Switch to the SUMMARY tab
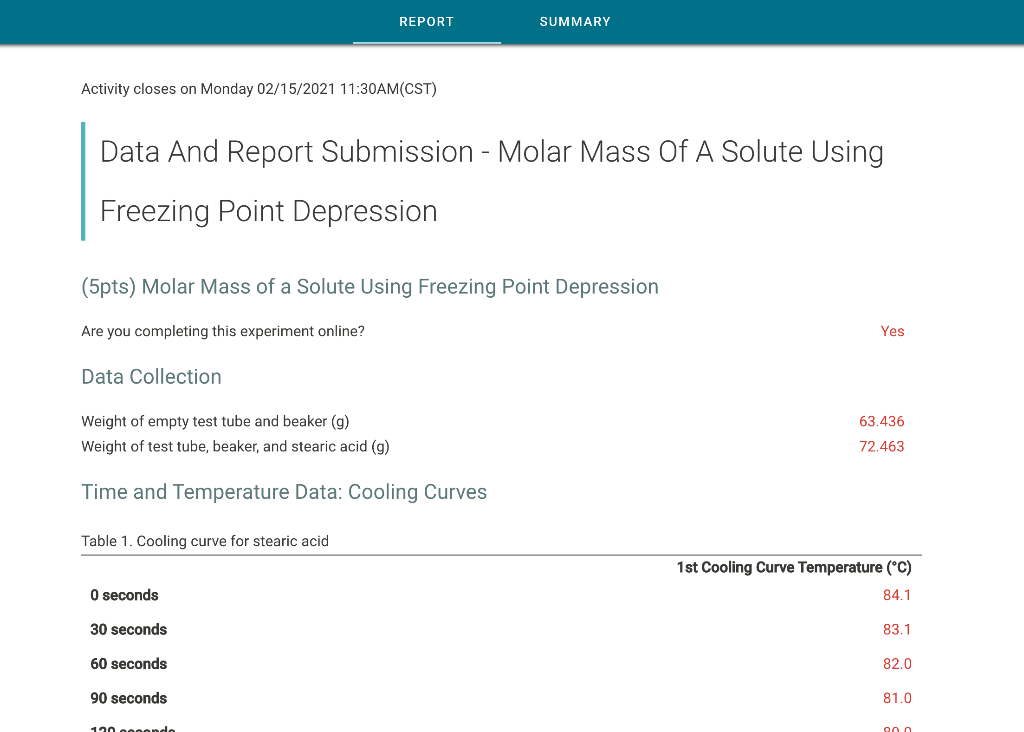This screenshot has width=1024, height=732. click(x=575, y=21)
